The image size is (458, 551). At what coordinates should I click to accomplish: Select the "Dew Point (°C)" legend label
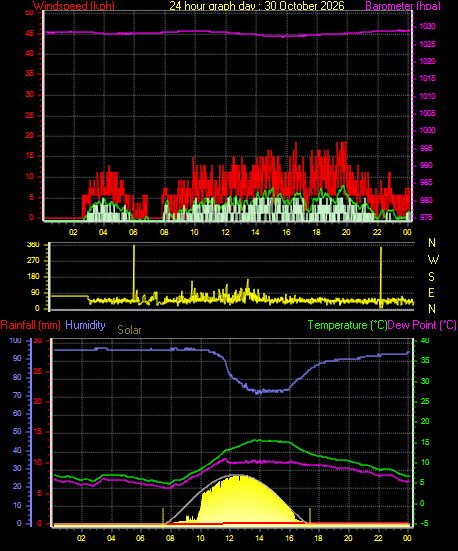tap(422, 325)
